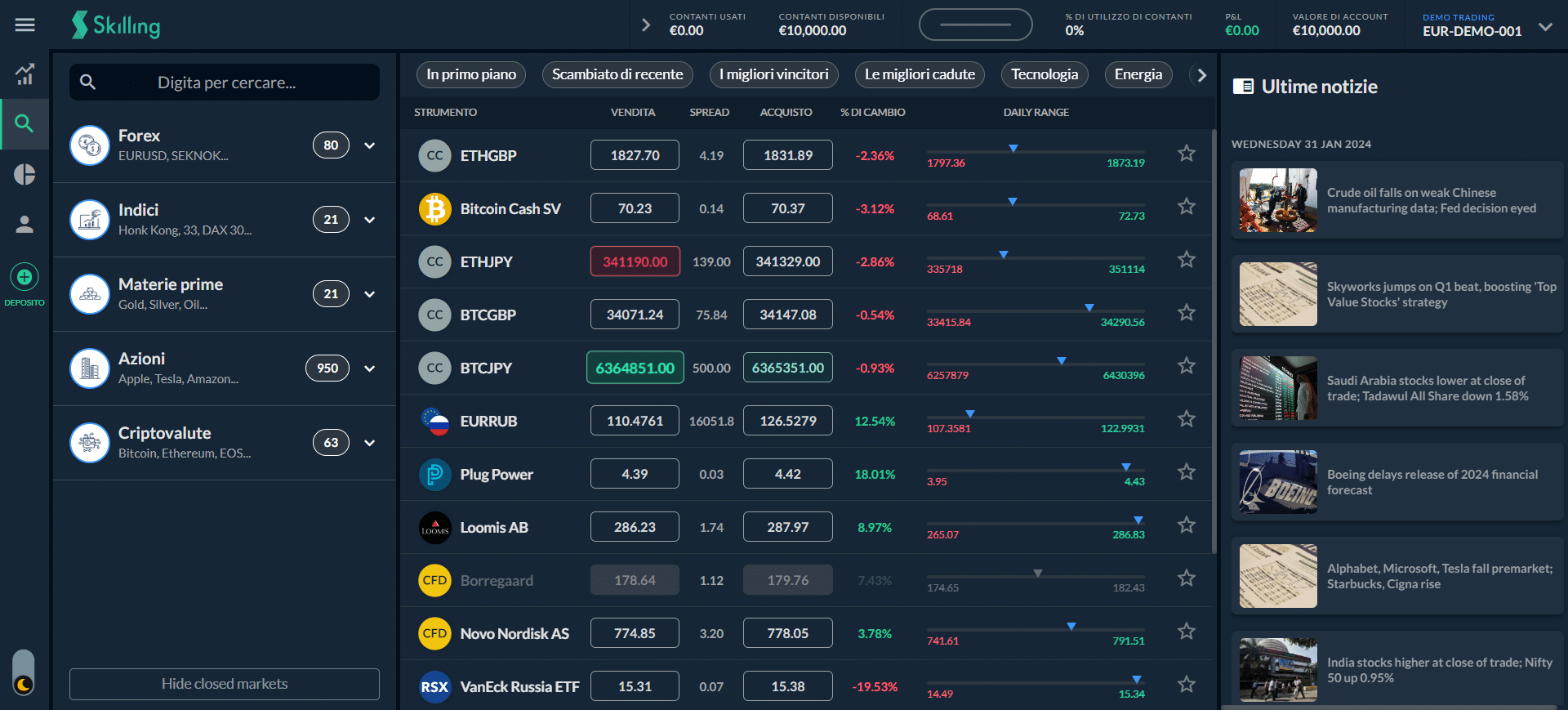Image resolution: width=1568 pixels, height=710 pixels.
Task: Click the Loomis AB logo icon
Action: point(435,527)
